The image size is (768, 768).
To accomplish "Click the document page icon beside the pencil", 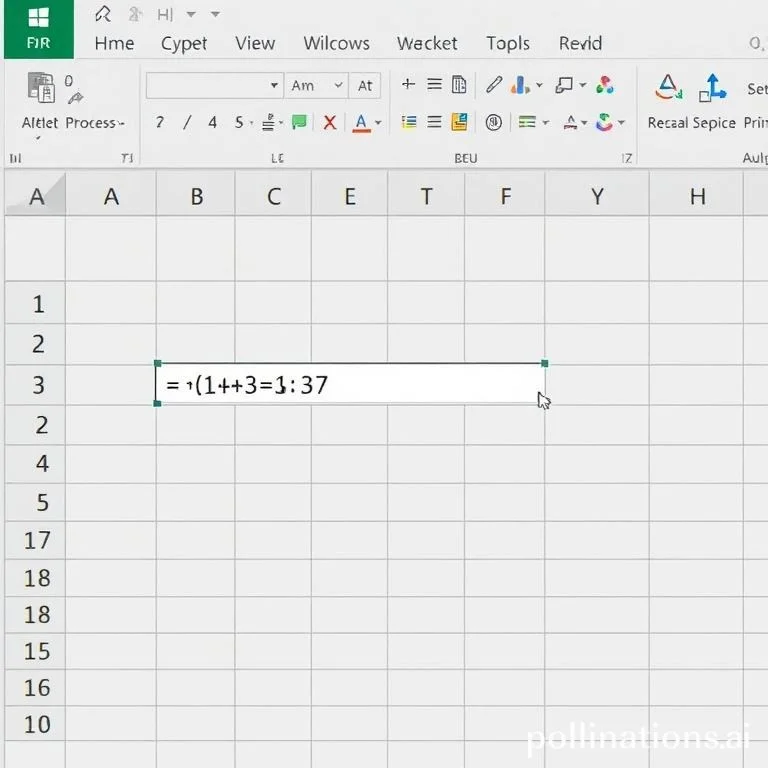I will coord(459,85).
